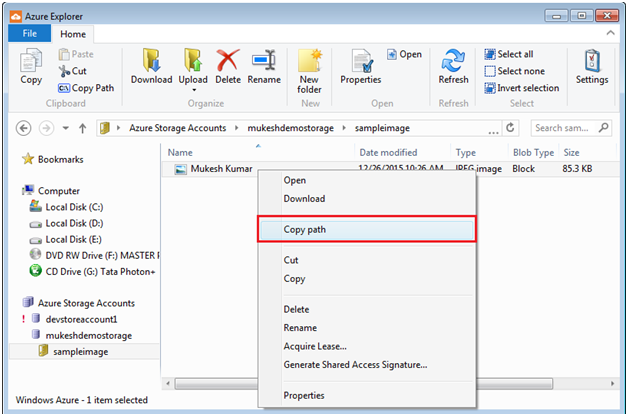Open the recent locations dropdown arrow

(66, 128)
